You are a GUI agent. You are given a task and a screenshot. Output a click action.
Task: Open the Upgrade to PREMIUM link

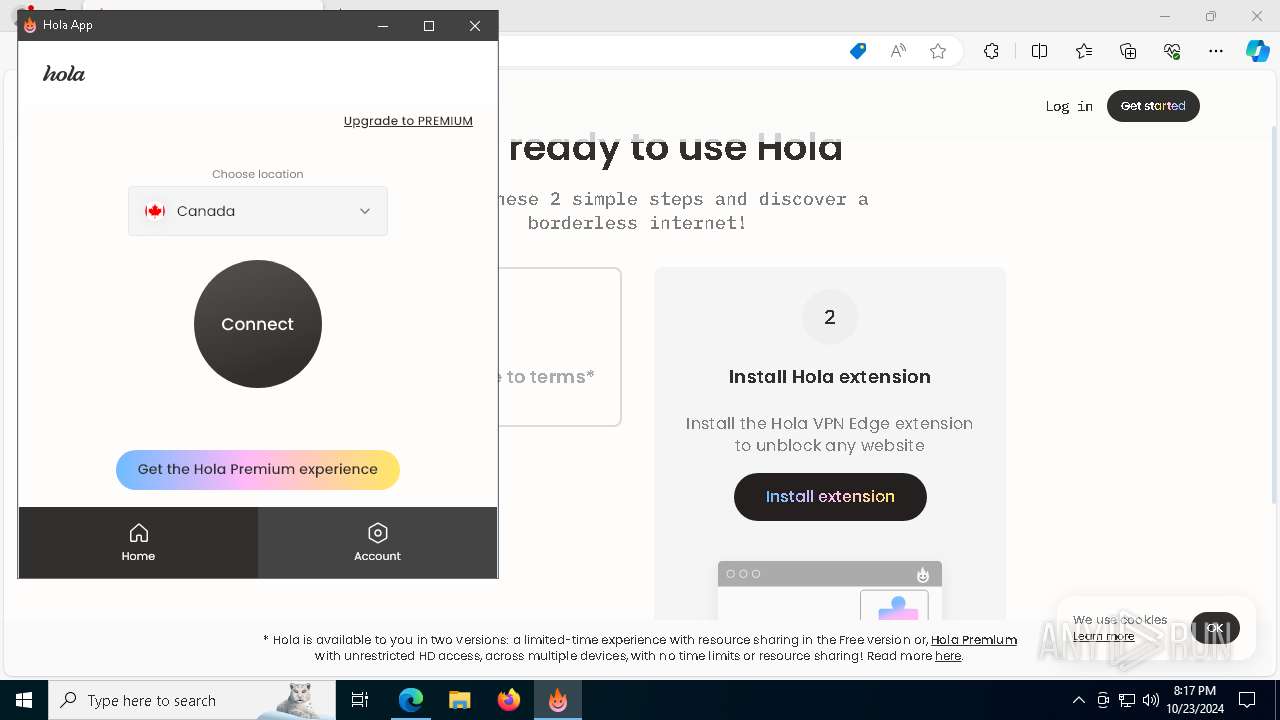(408, 121)
